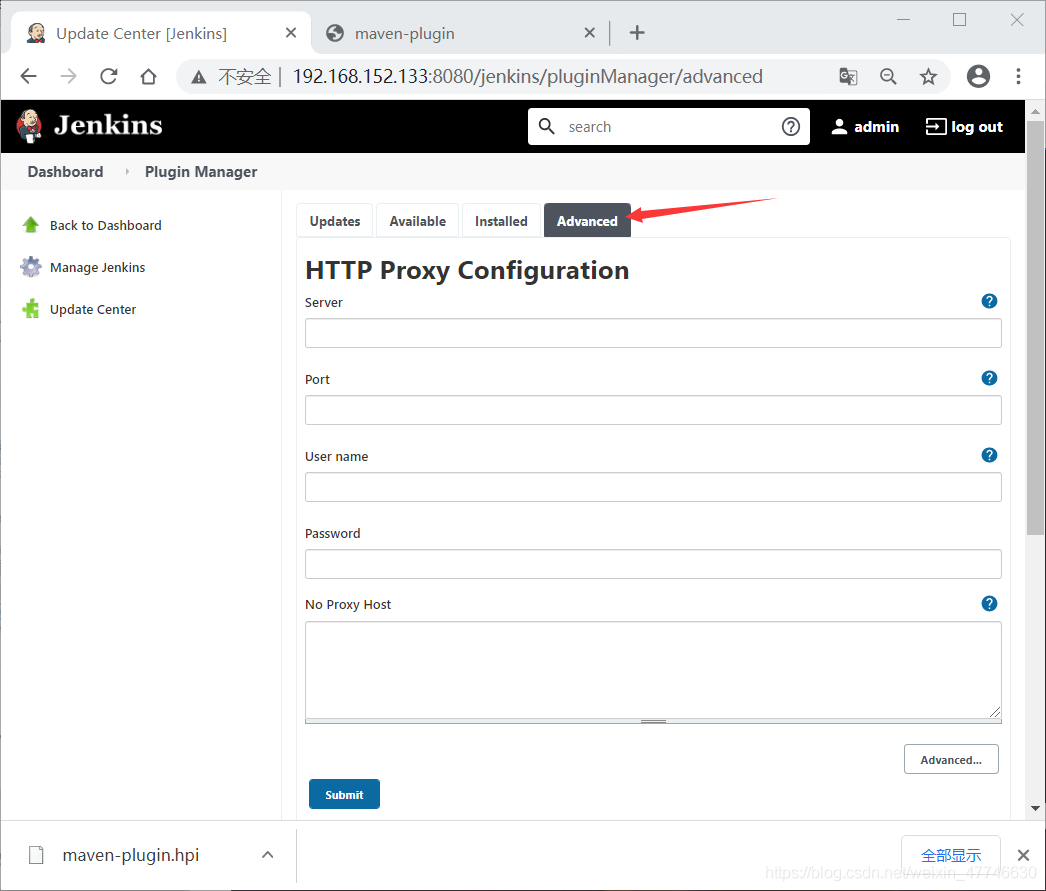The height and width of the screenshot is (891, 1046).
Task: Focus the Port input field
Action: [653, 410]
